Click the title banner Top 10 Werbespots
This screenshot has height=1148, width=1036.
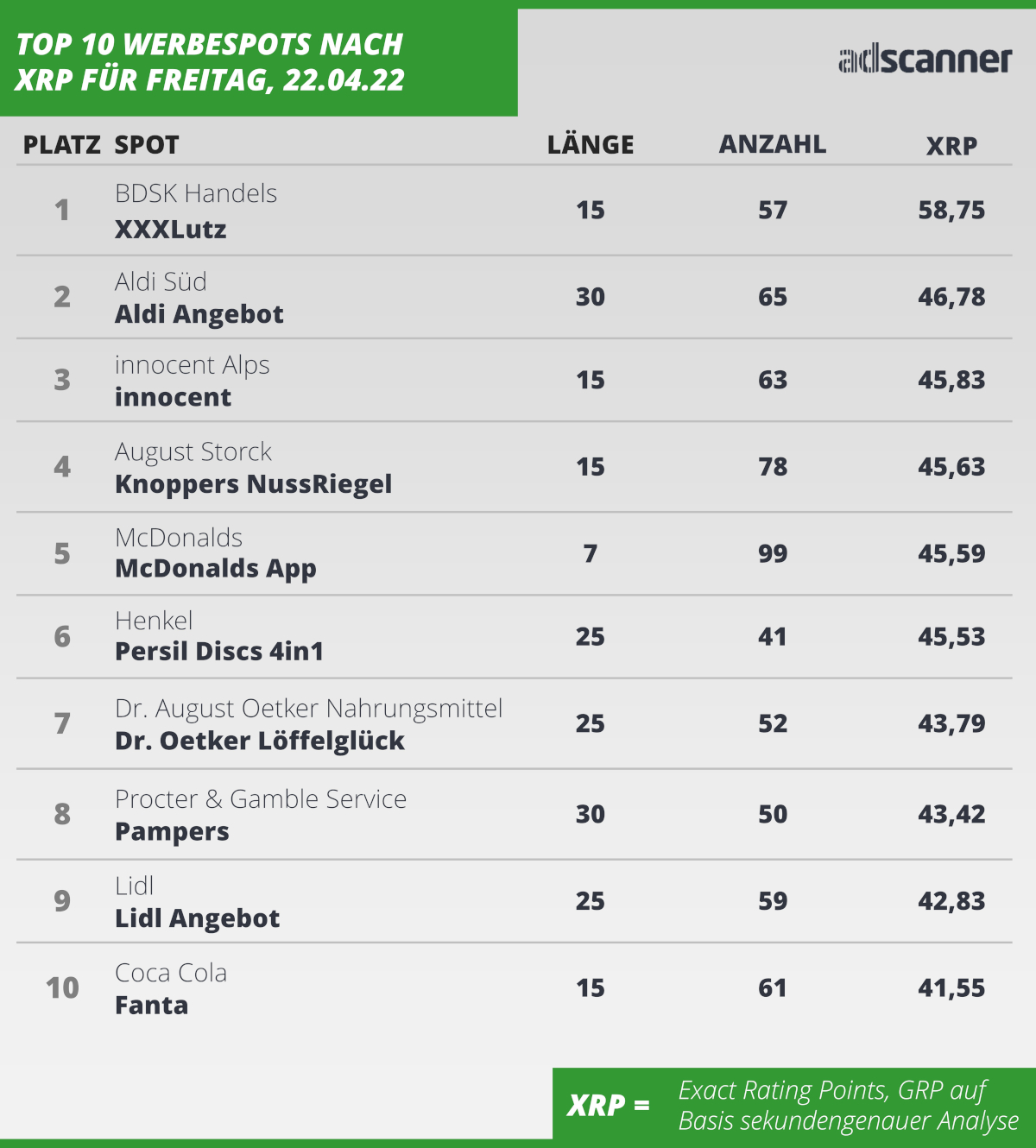pos(210,61)
